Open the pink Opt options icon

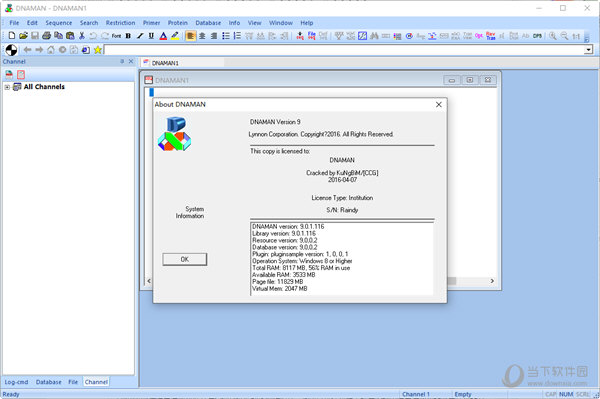coord(479,36)
